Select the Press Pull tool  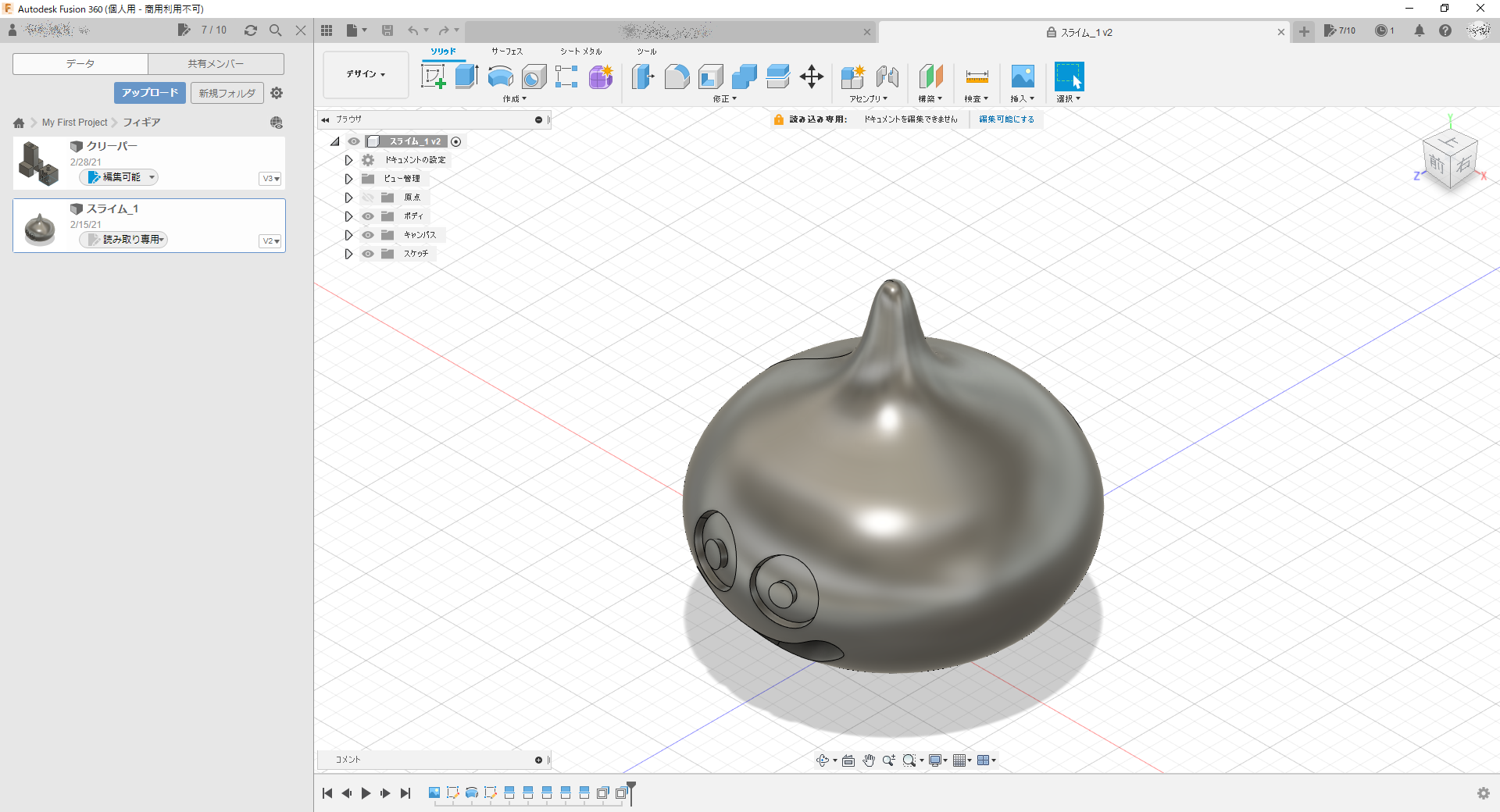click(643, 77)
